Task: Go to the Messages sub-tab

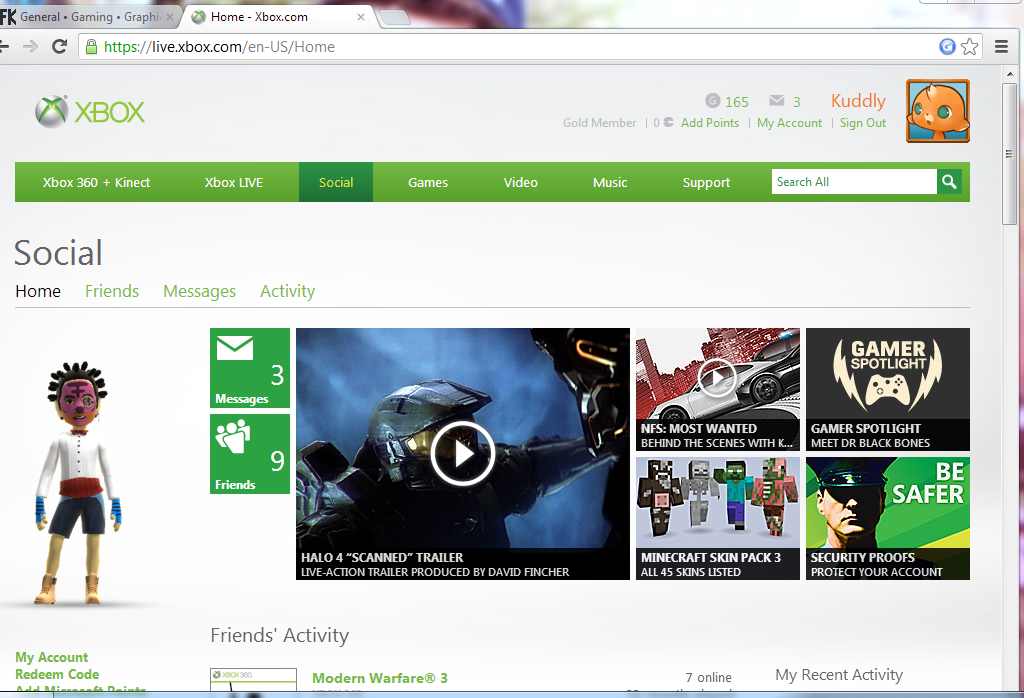Action: 199,291
